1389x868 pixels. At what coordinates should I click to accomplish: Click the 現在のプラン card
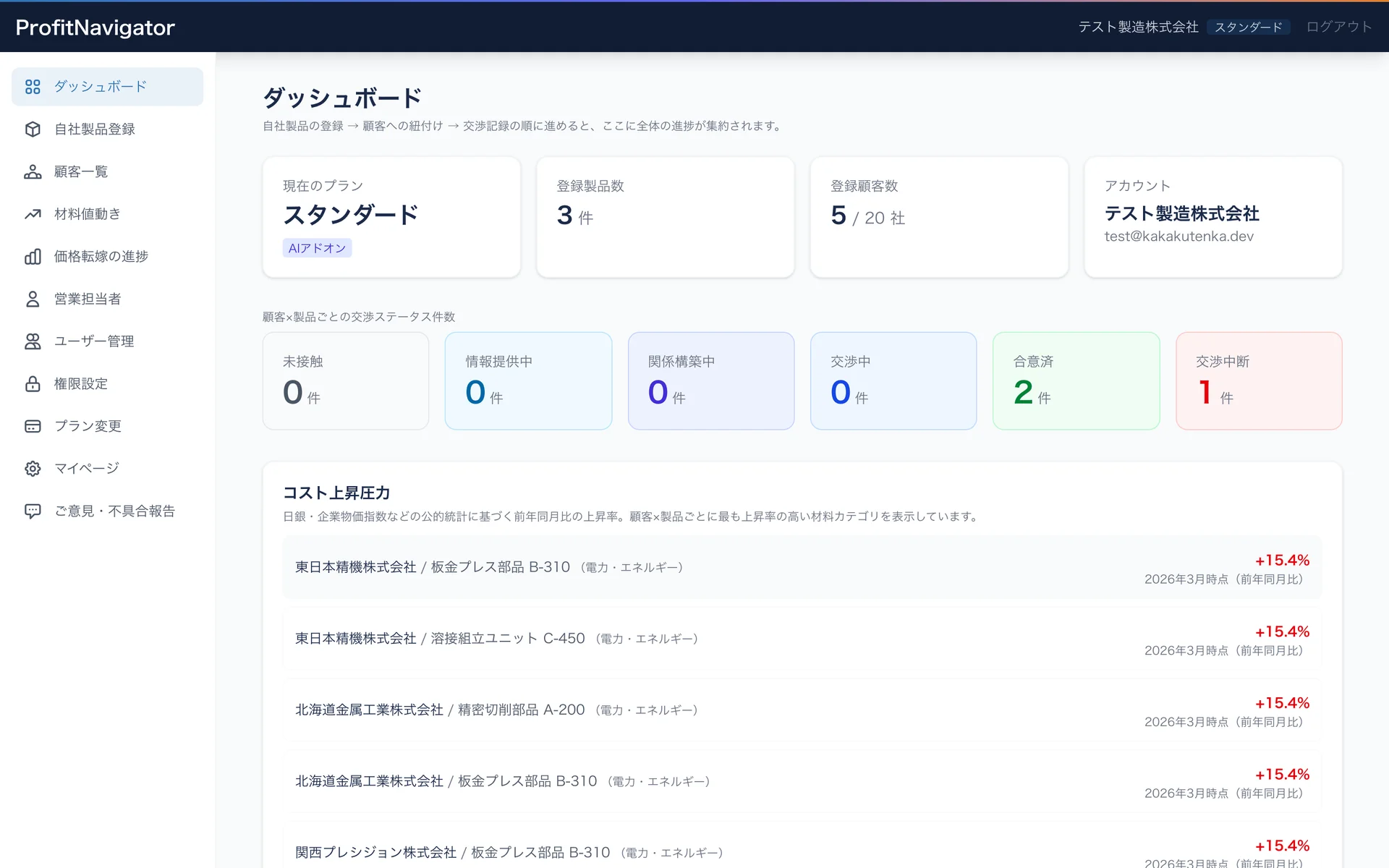(x=391, y=217)
